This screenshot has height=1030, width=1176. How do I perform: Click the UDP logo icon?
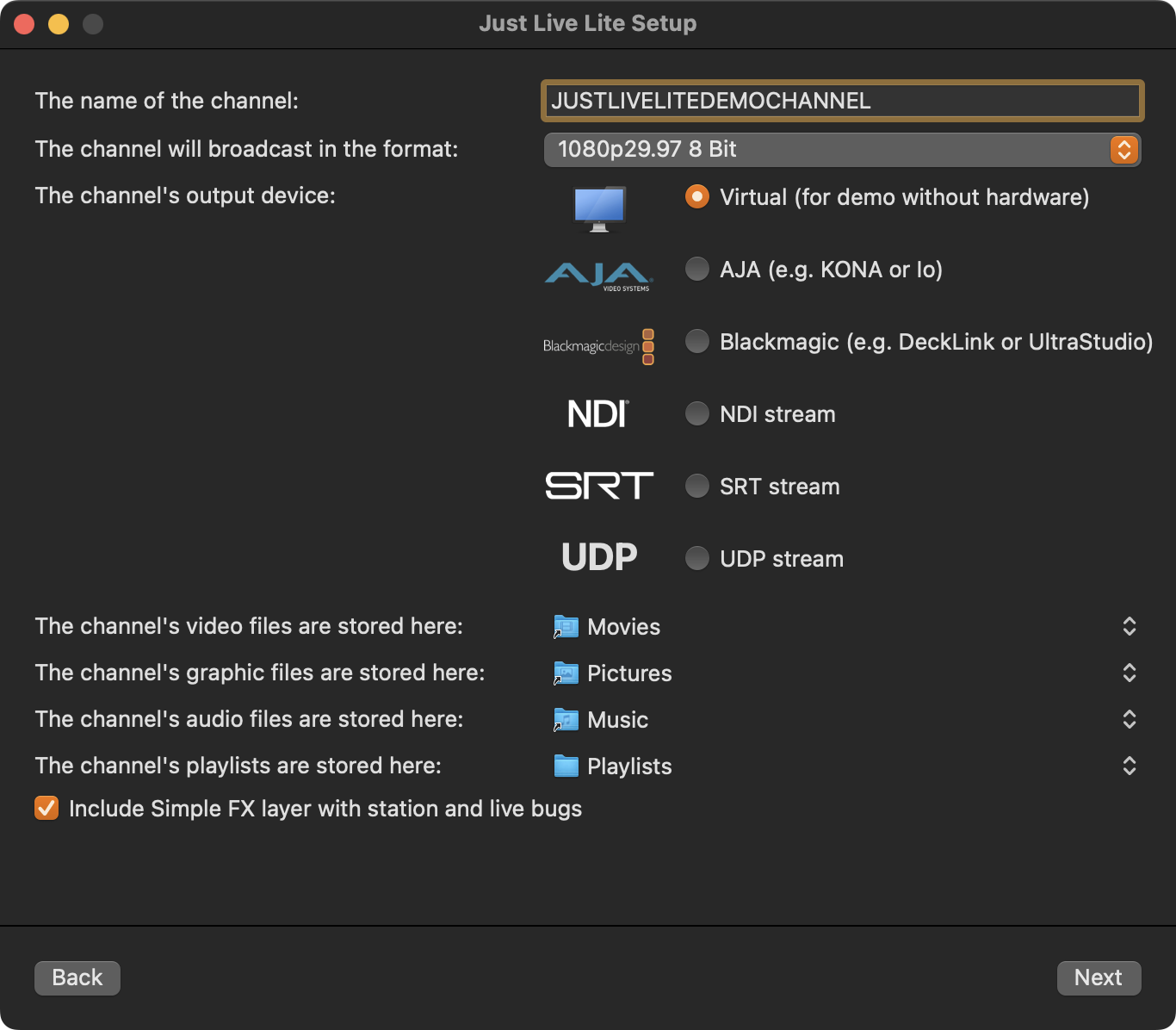pos(599,557)
